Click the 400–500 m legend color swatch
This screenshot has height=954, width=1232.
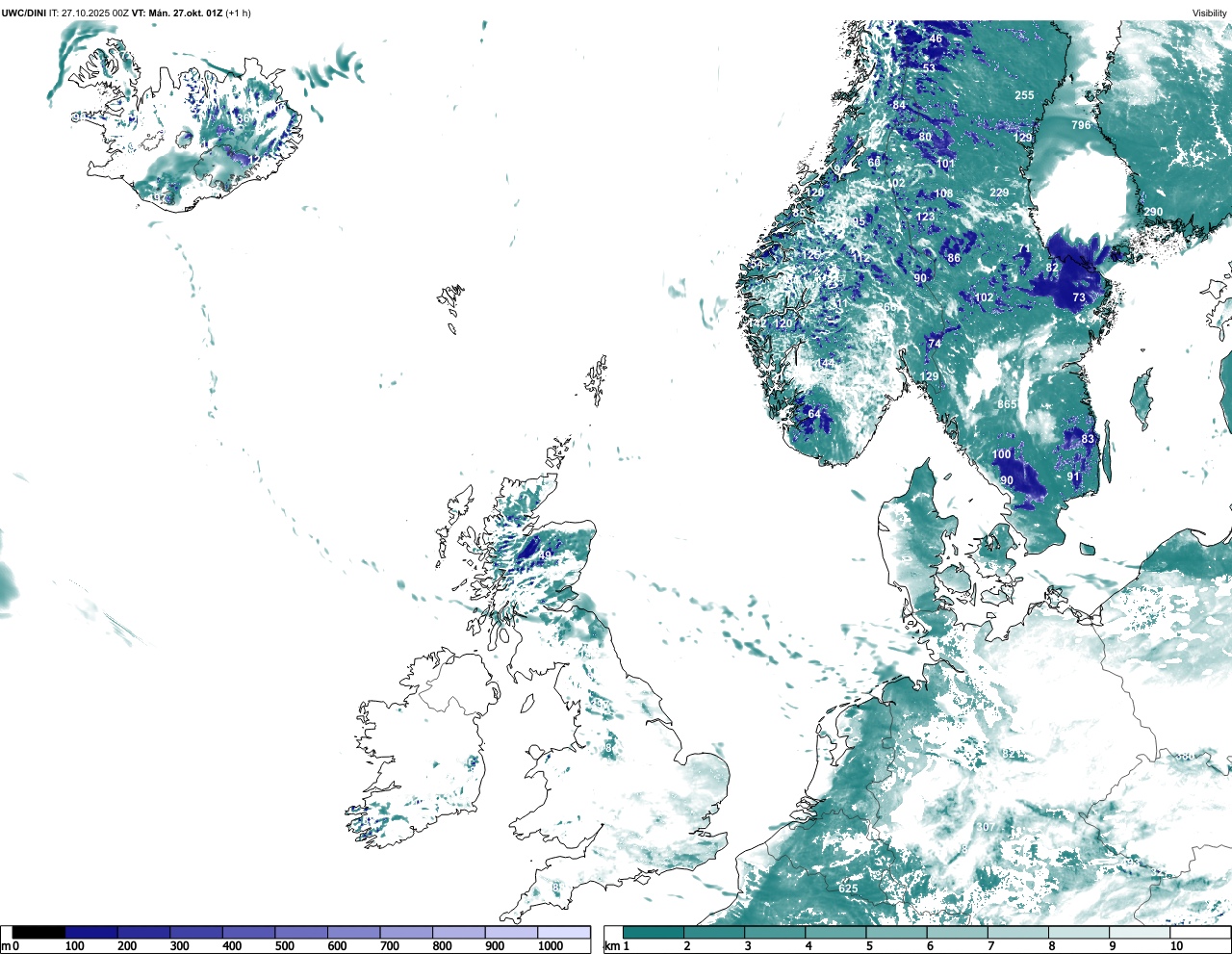248,932
